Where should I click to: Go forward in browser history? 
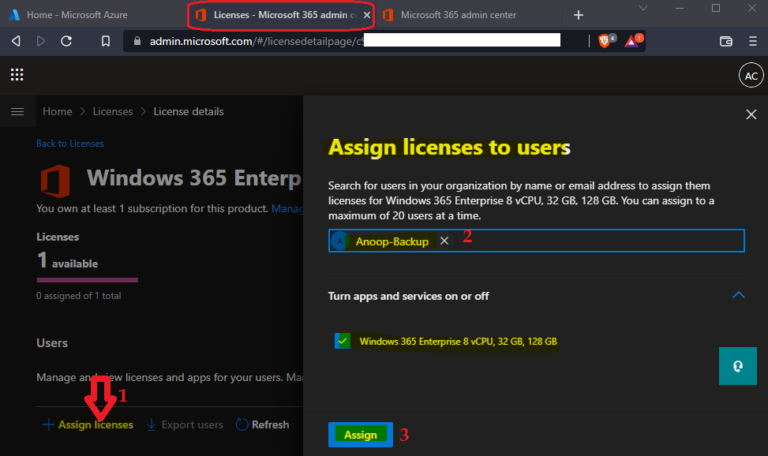pyautogui.click(x=41, y=41)
